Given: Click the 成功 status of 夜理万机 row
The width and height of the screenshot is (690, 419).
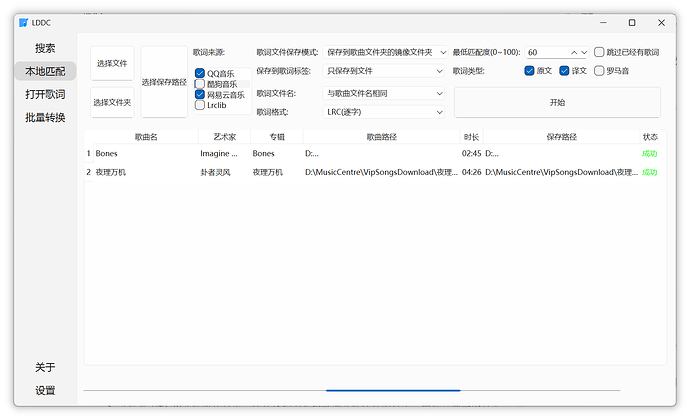Looking at the screenshot, I should tap(650, 172).
